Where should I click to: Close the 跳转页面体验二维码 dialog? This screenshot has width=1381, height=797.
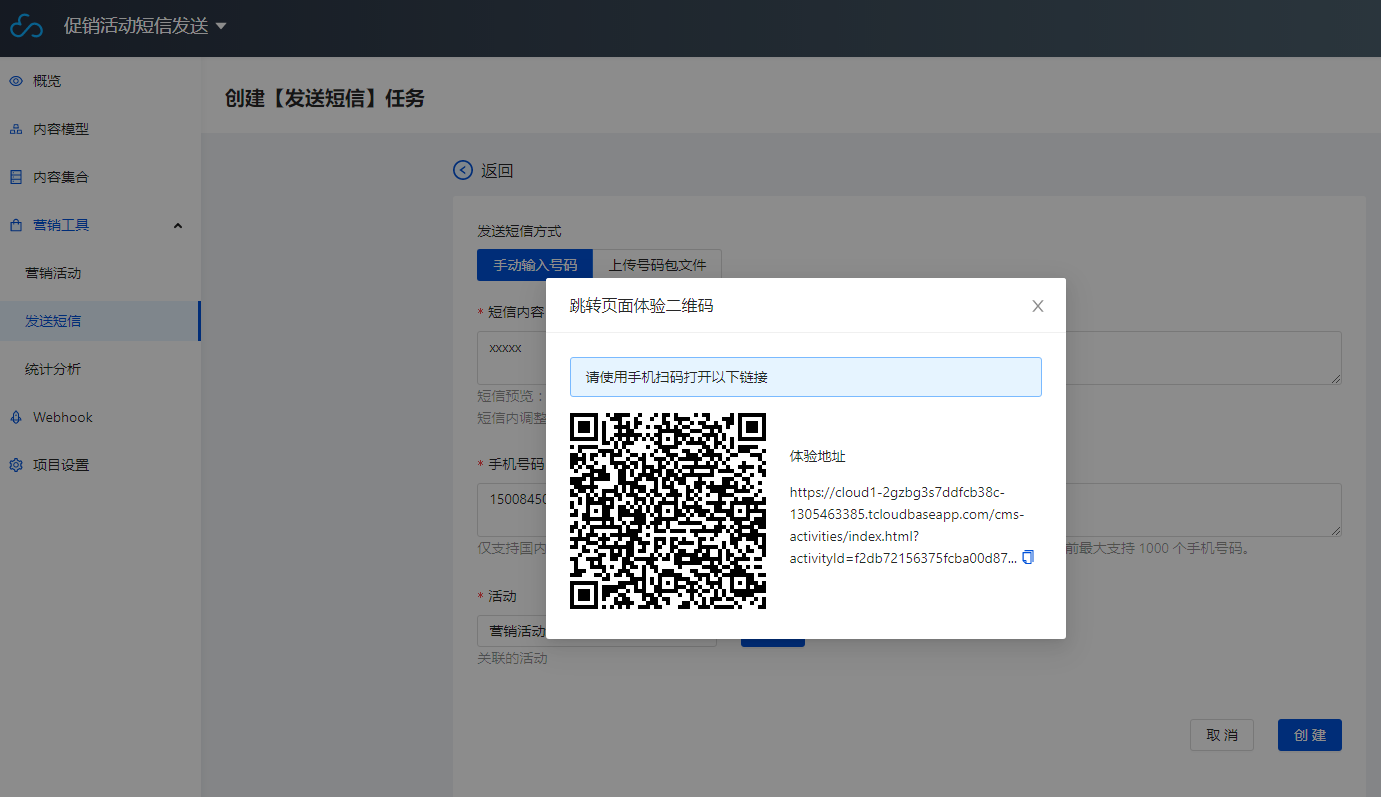[1038, 306]
